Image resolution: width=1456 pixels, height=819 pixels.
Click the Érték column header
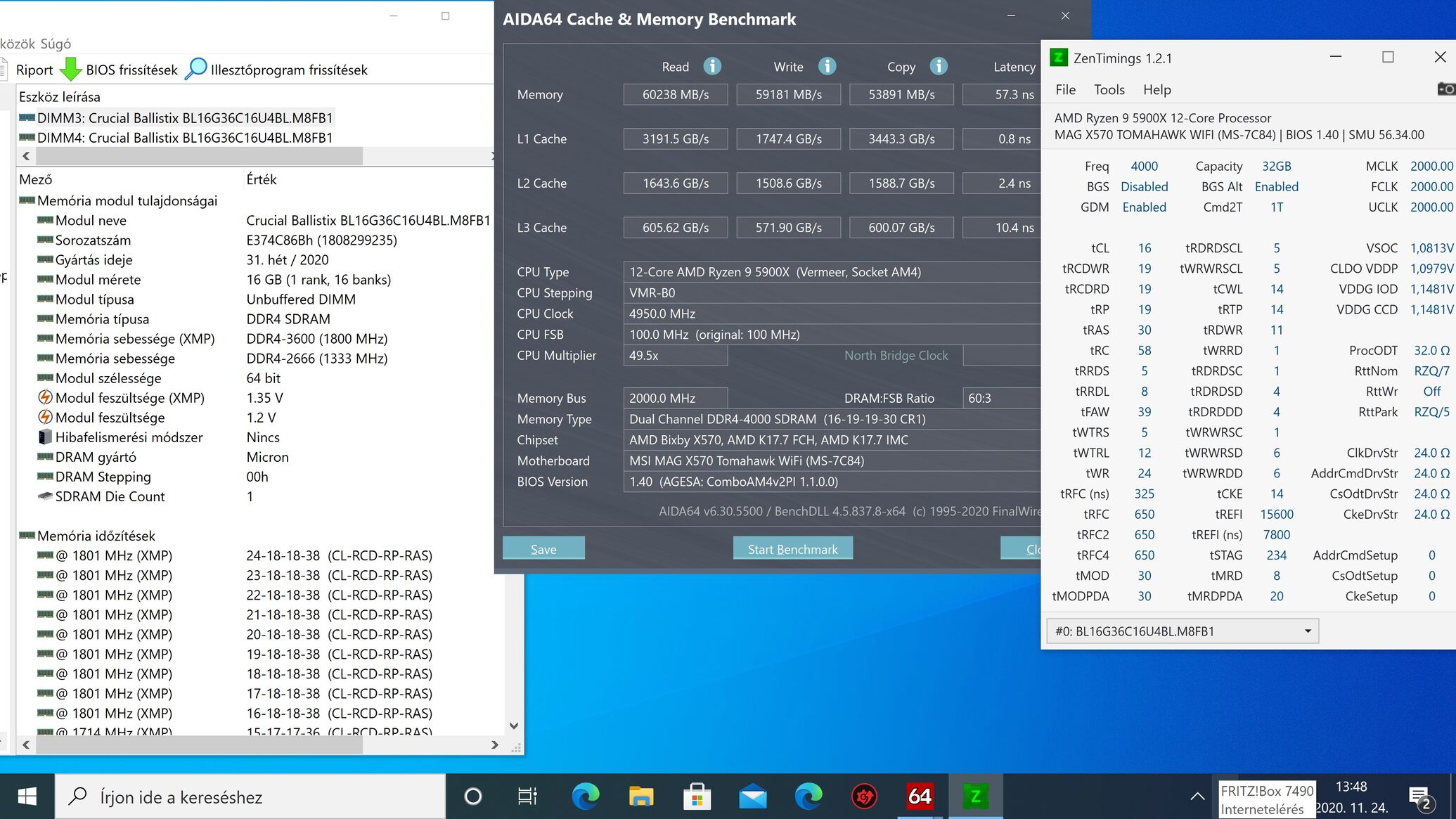pyautogui.click(x=261, y=179)
